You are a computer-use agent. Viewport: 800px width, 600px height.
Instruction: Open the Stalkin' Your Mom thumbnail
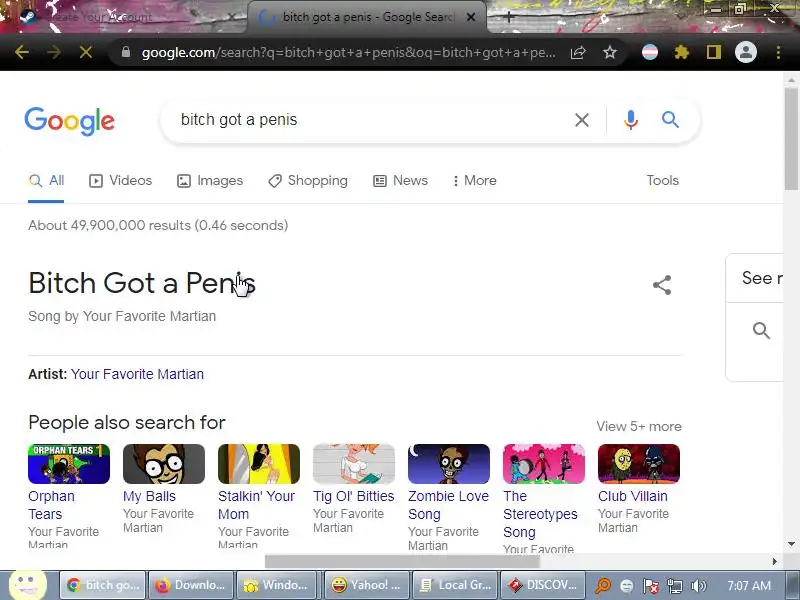[x=259, y=464]
